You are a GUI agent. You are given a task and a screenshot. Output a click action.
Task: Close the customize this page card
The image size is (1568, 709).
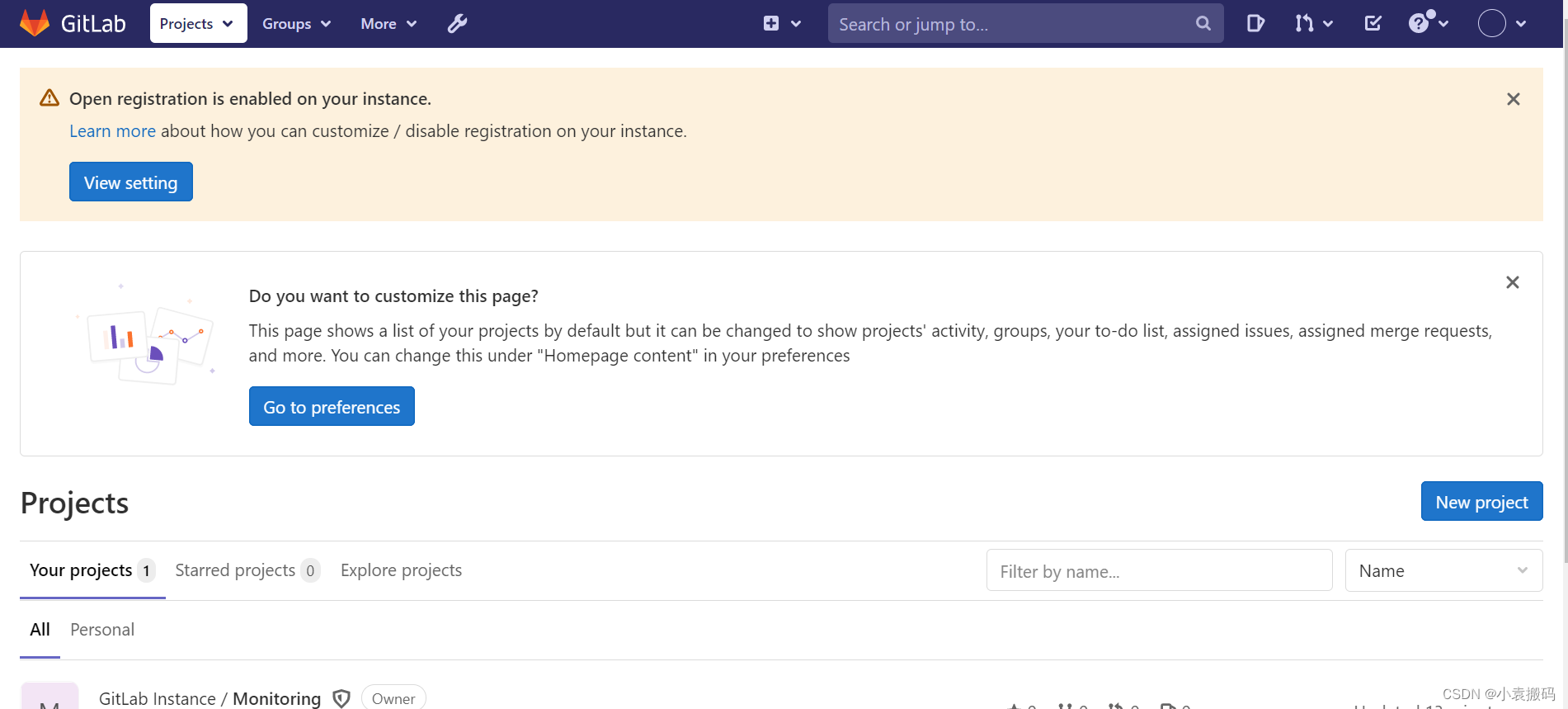coord(1512,282)
